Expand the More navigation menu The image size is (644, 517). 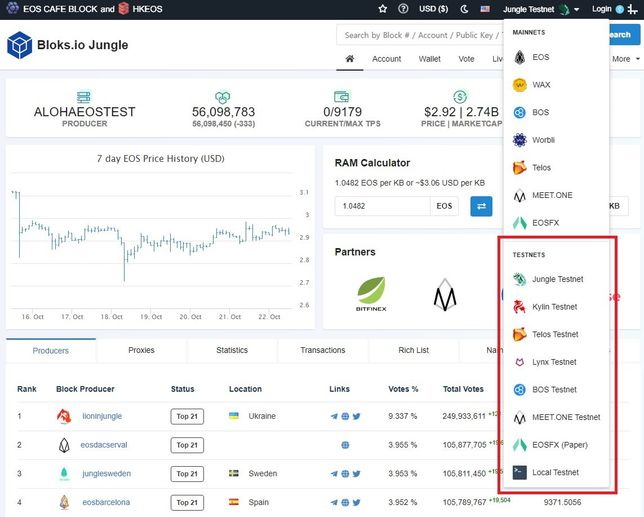coord(624,59)
